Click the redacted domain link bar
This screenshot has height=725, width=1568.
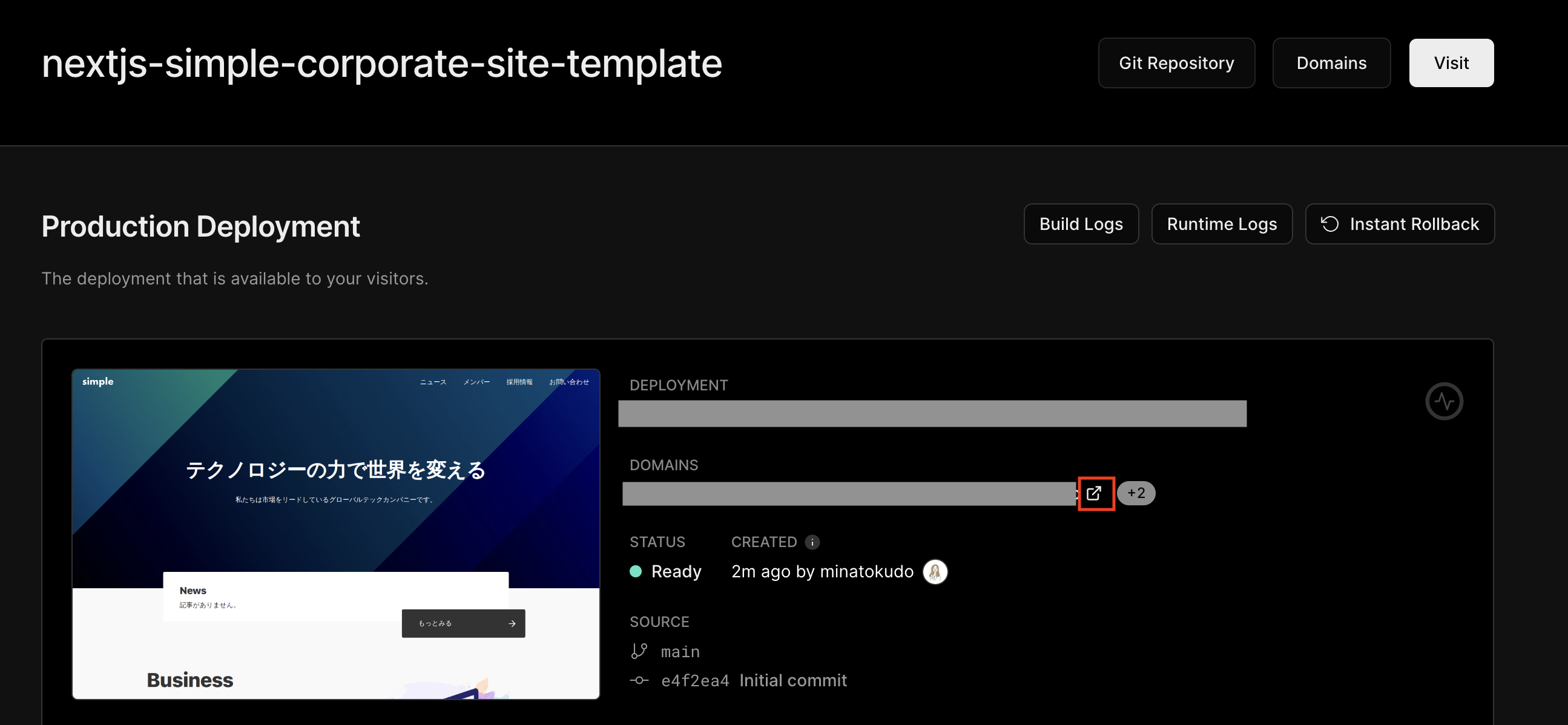(x=849, y=493)
